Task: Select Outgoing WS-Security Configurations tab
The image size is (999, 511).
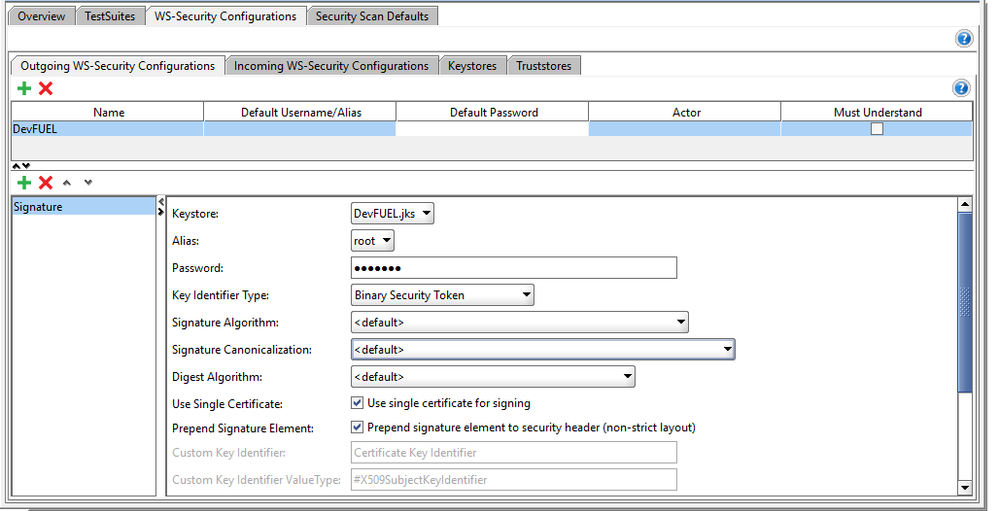Action: point(118,66)
